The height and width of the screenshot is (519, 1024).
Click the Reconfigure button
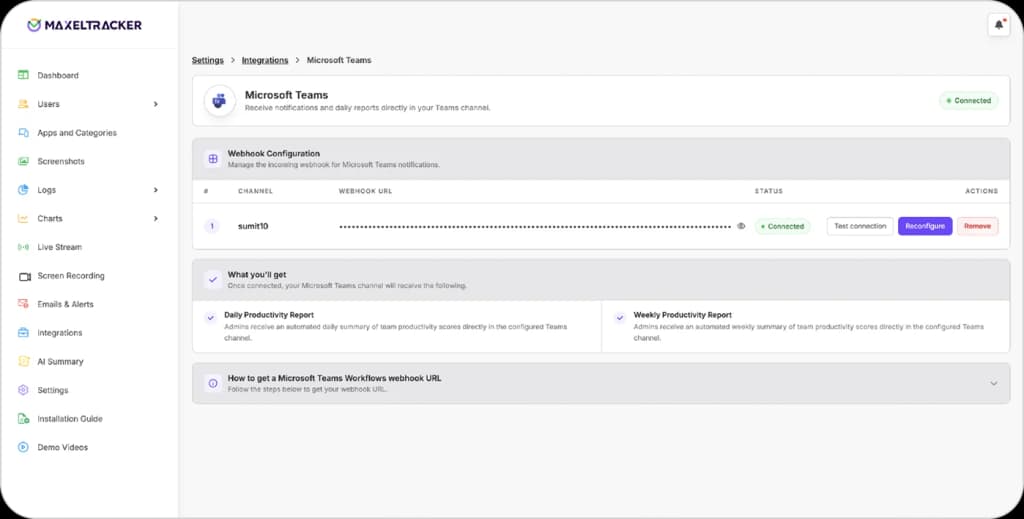pyautogui.click(x=925, y=226)
